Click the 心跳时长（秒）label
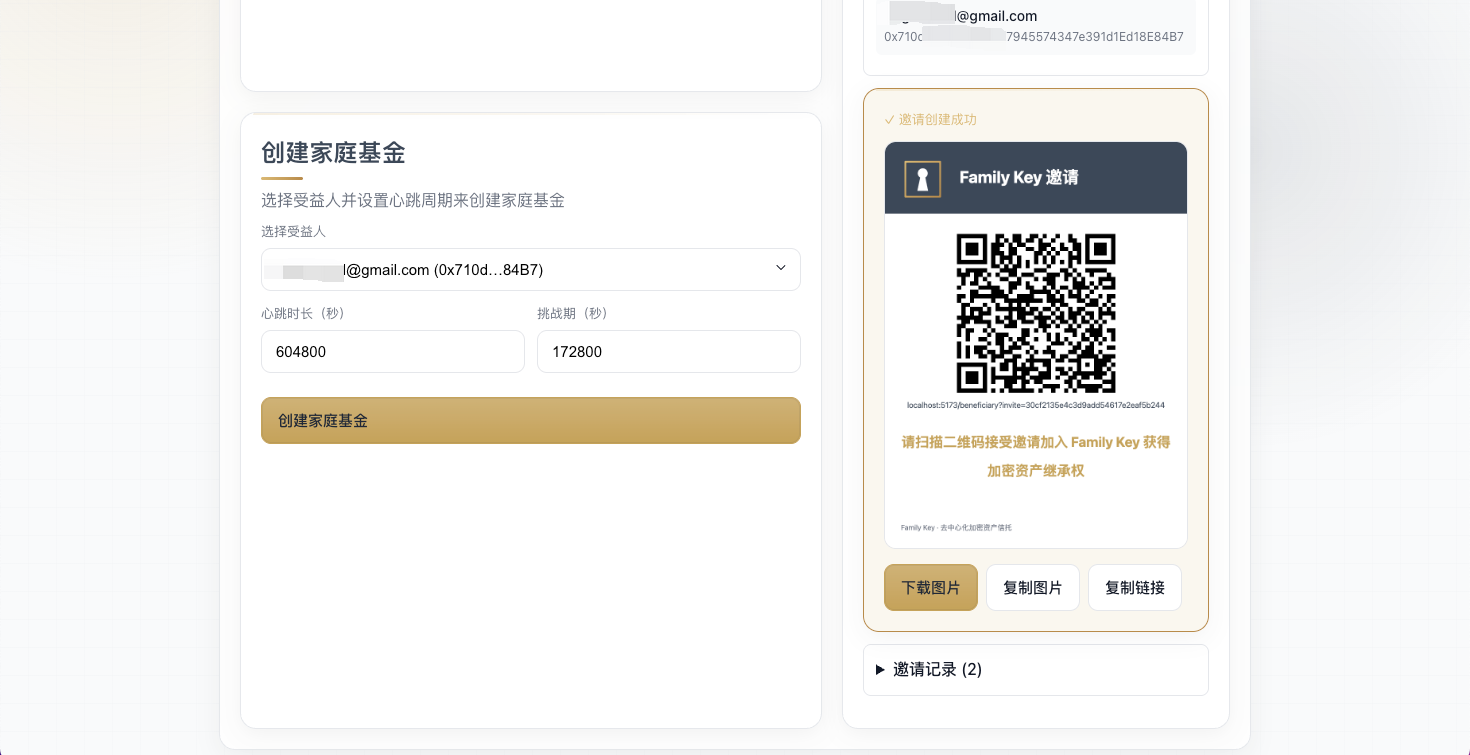Screen dimensions: 1470x755 coord(303,314)
